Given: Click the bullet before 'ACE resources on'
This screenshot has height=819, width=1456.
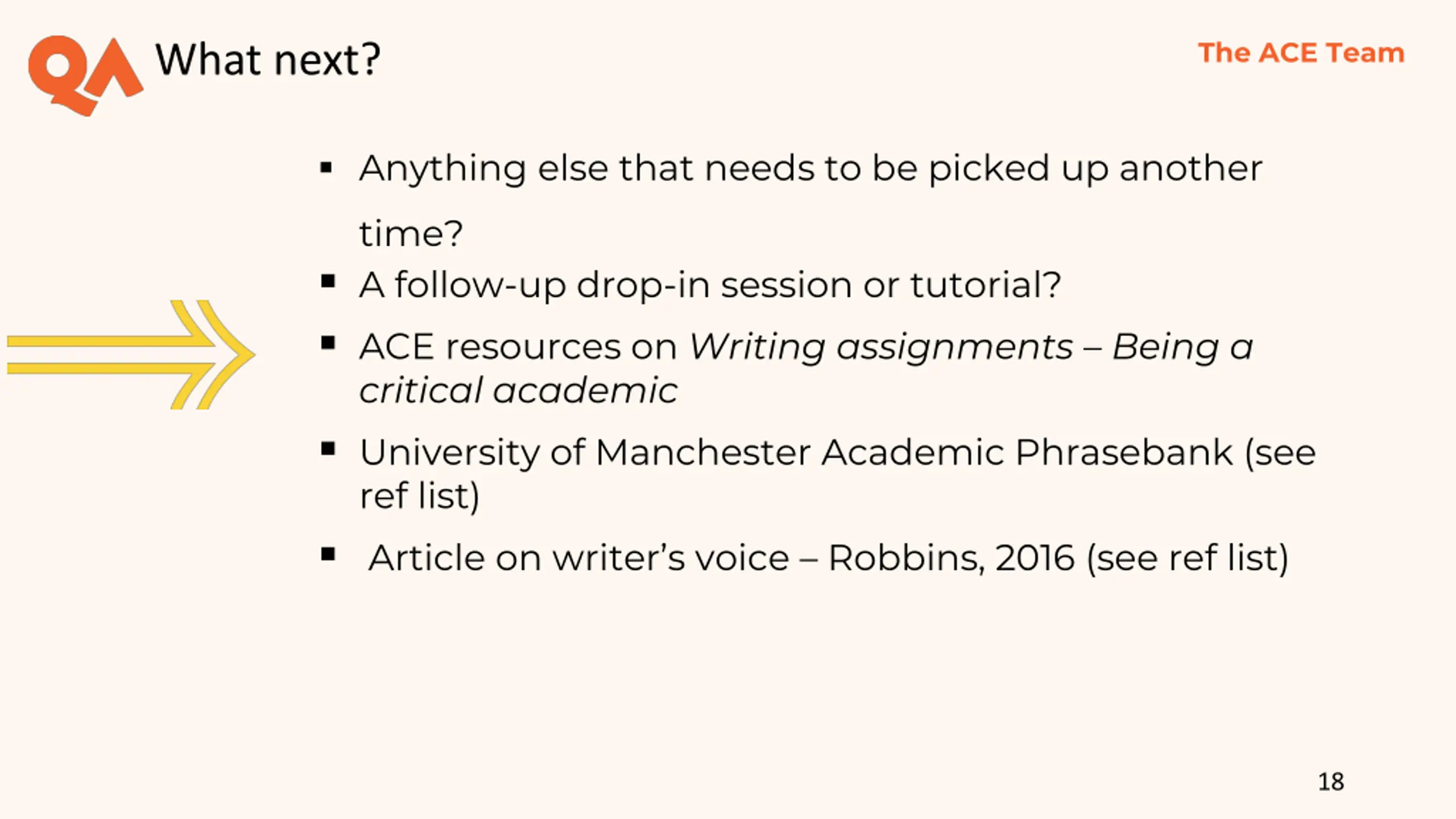Looking at the screenshot, I should (x=328, y=343).
